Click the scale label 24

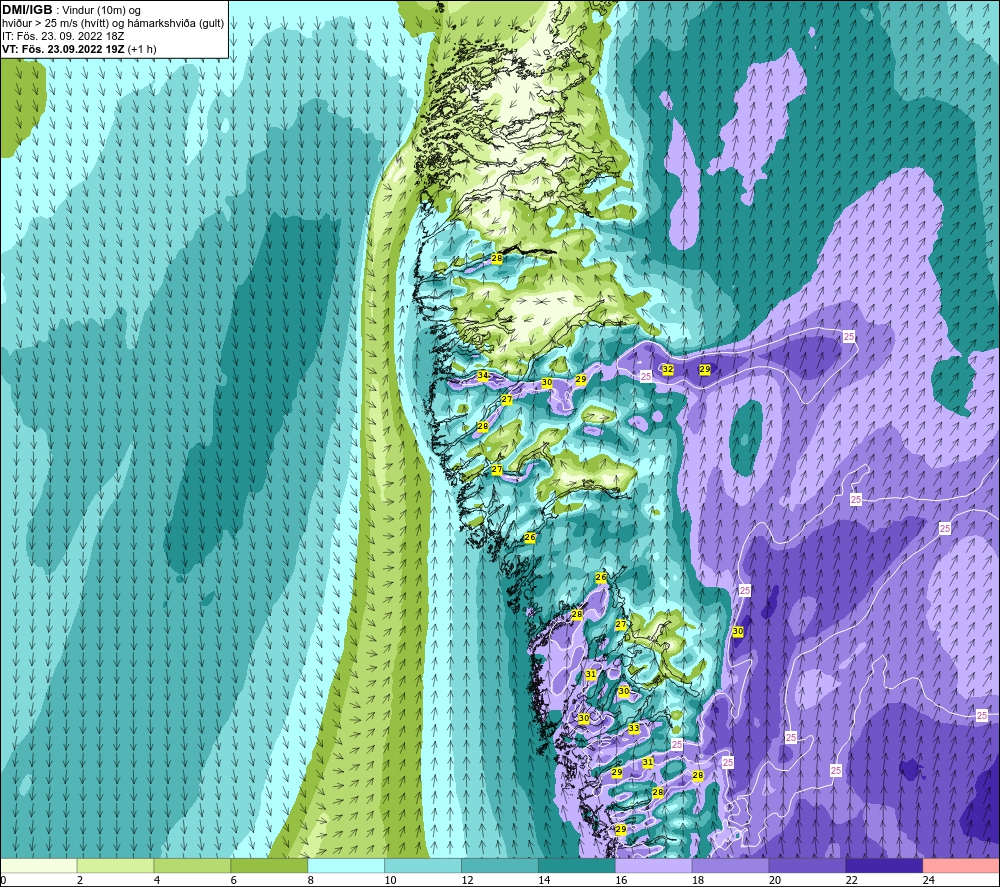point(929,880)
